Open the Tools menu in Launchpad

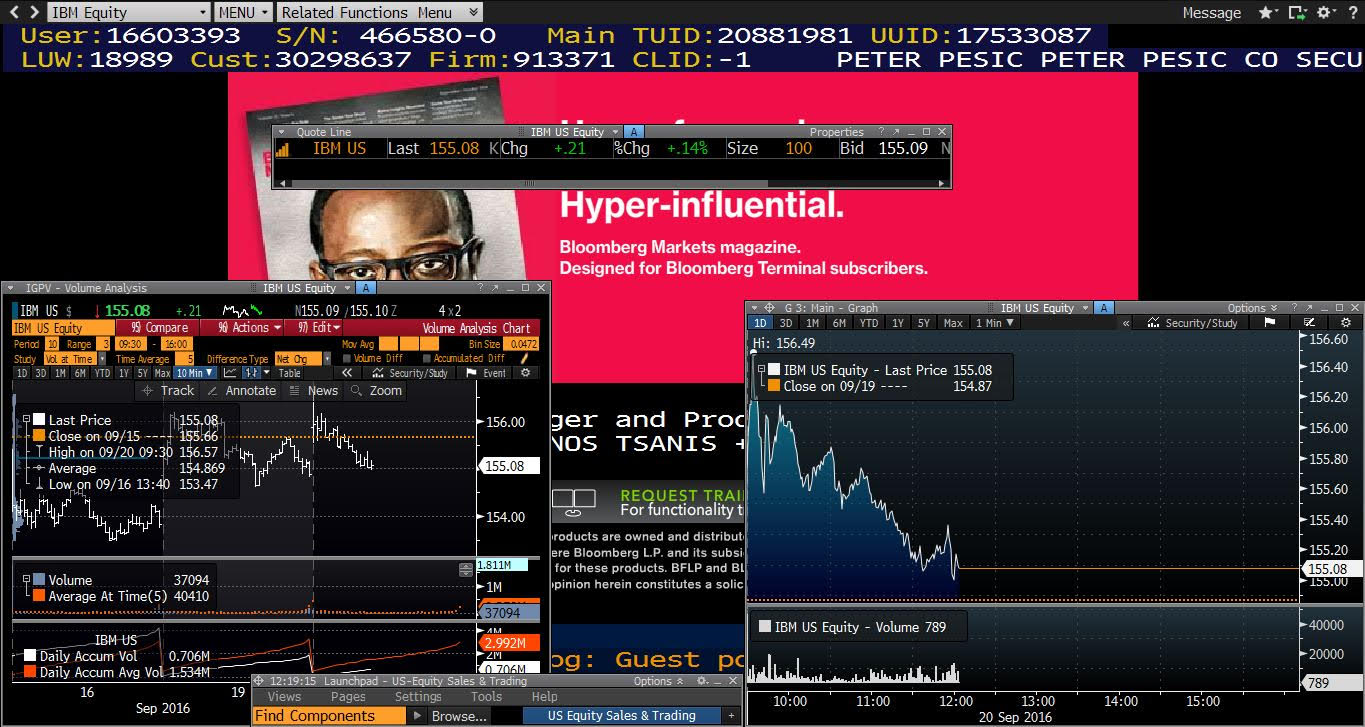486,696
